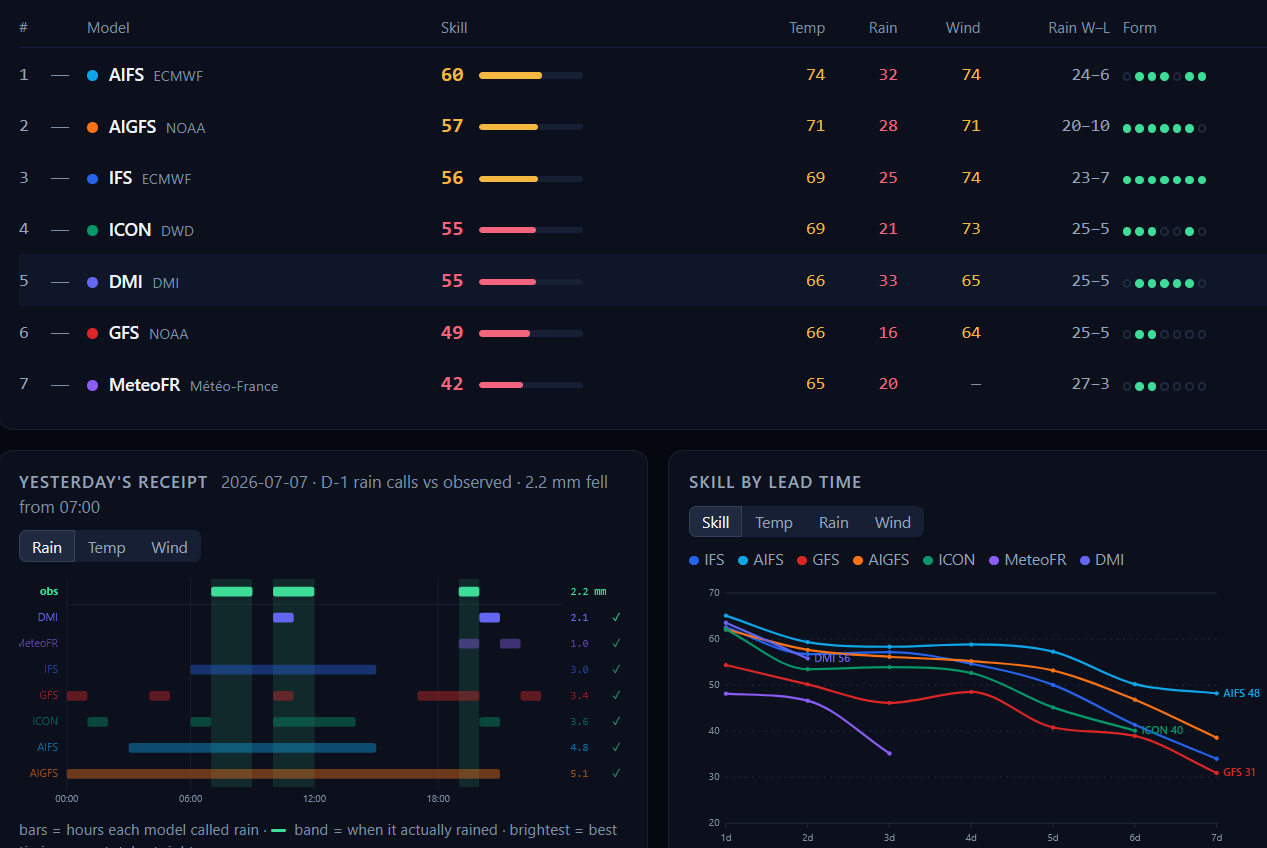Sort table by Wind column header
The width and height of the screenshot is (1267, 848).
click(x=963, y=28)
